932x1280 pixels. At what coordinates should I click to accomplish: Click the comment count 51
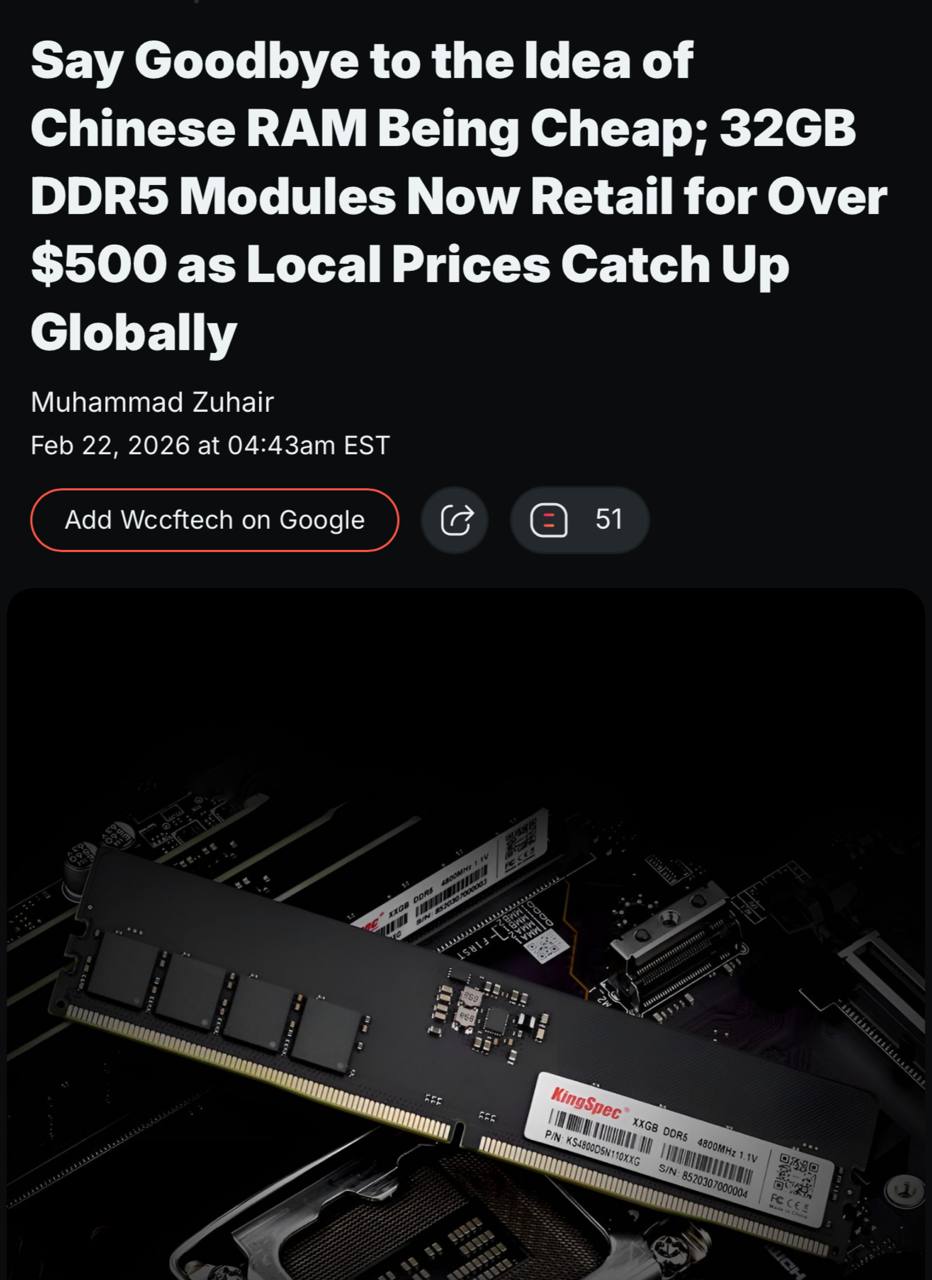pos(608,519)
